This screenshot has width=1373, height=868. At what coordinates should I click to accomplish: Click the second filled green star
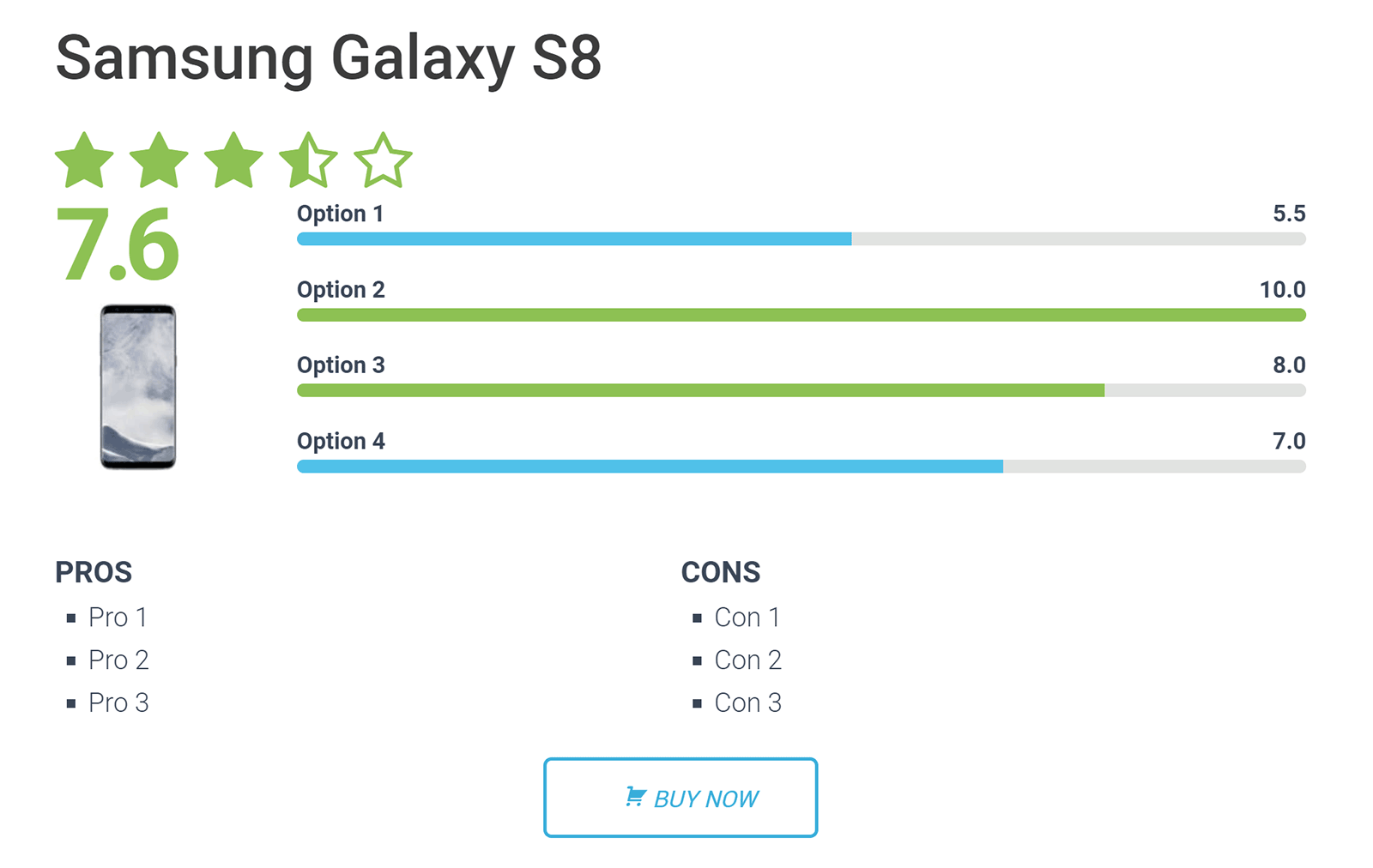(x=159, y=160)
